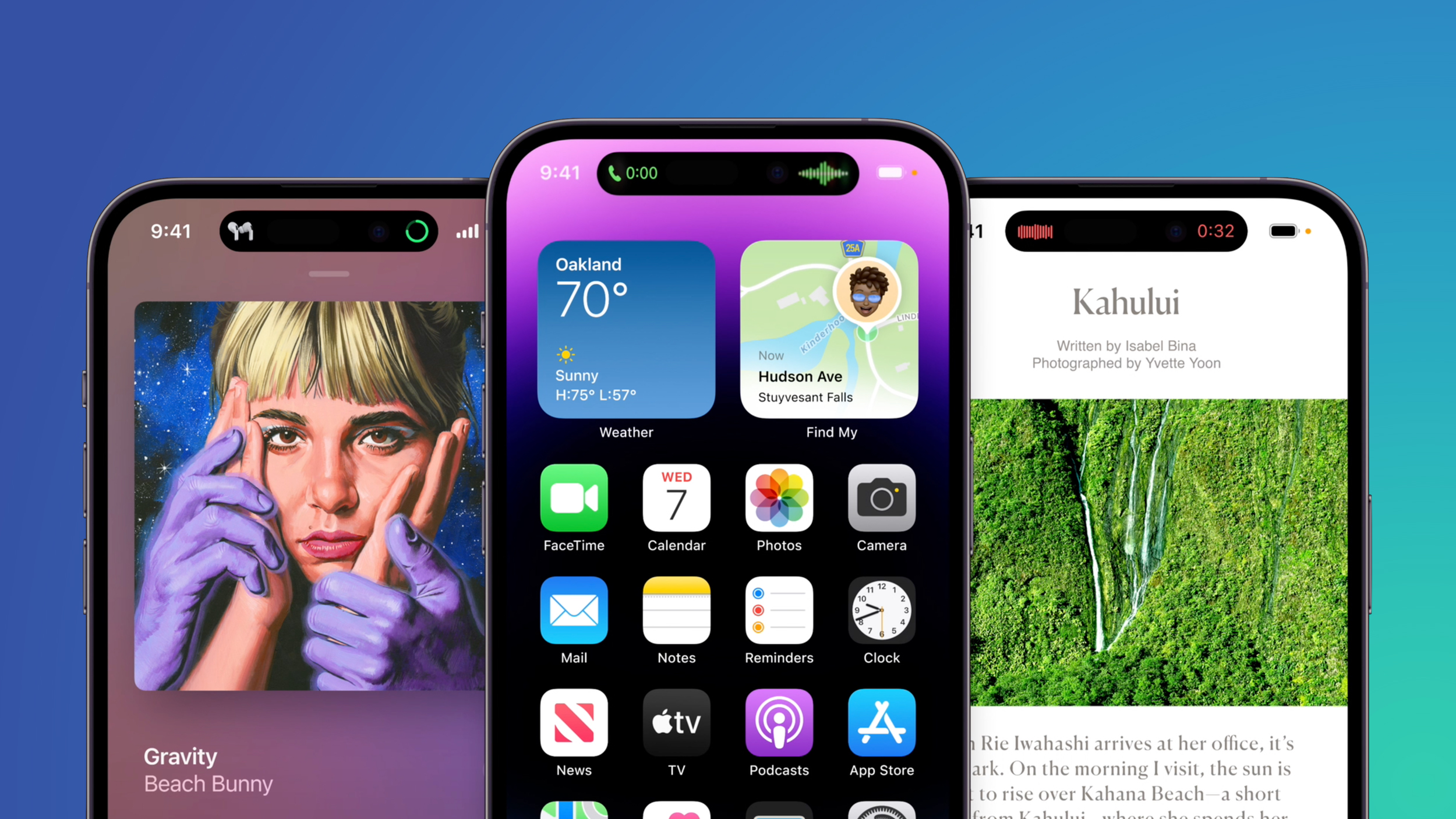Open the Camera app

pos(880,496)
